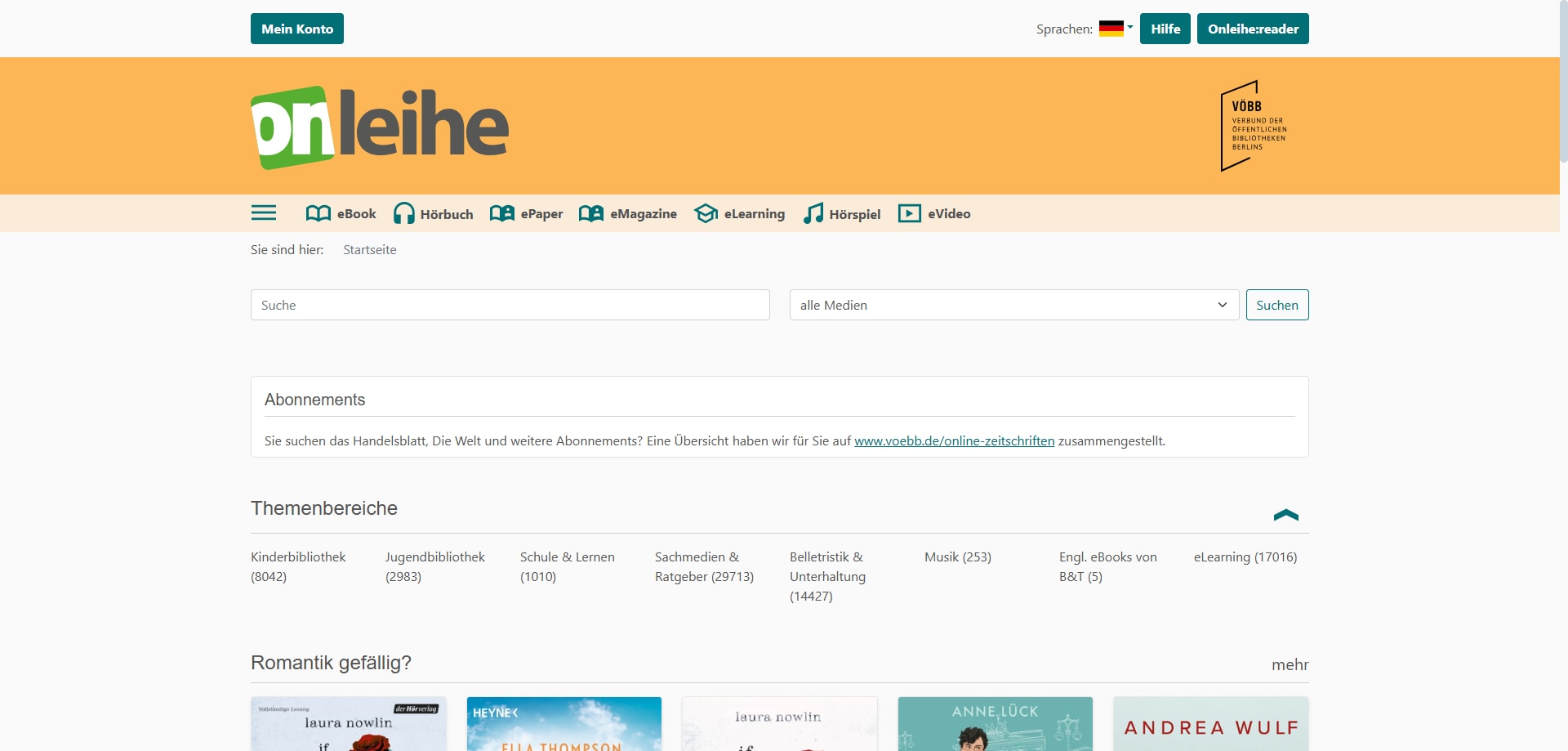This screenshot has height=751, width=1568.
Task: Click the Hörbuch headphones icon
Action: tap(403, 213)
